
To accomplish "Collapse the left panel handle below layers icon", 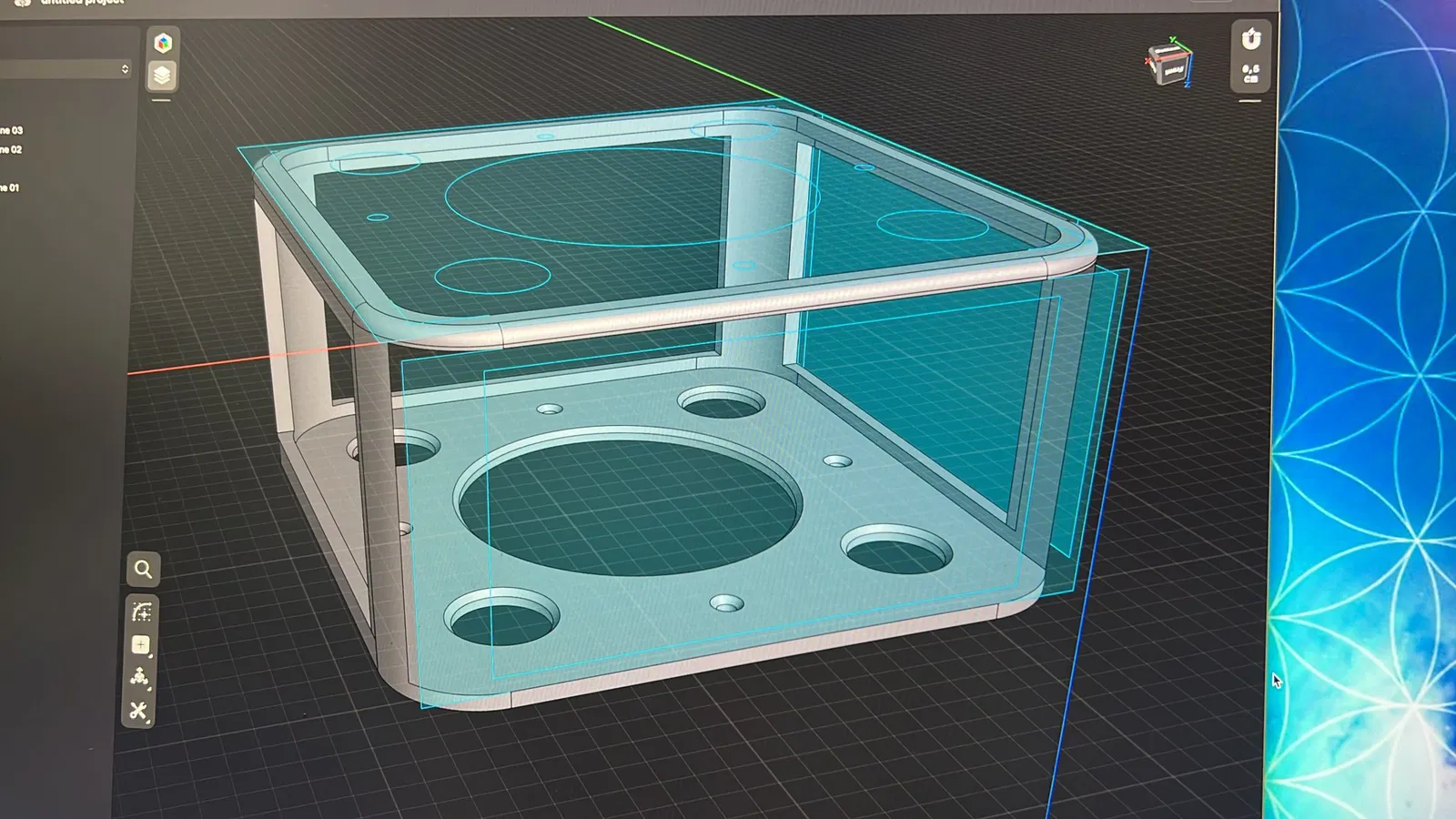I will (x=162, y=100).
